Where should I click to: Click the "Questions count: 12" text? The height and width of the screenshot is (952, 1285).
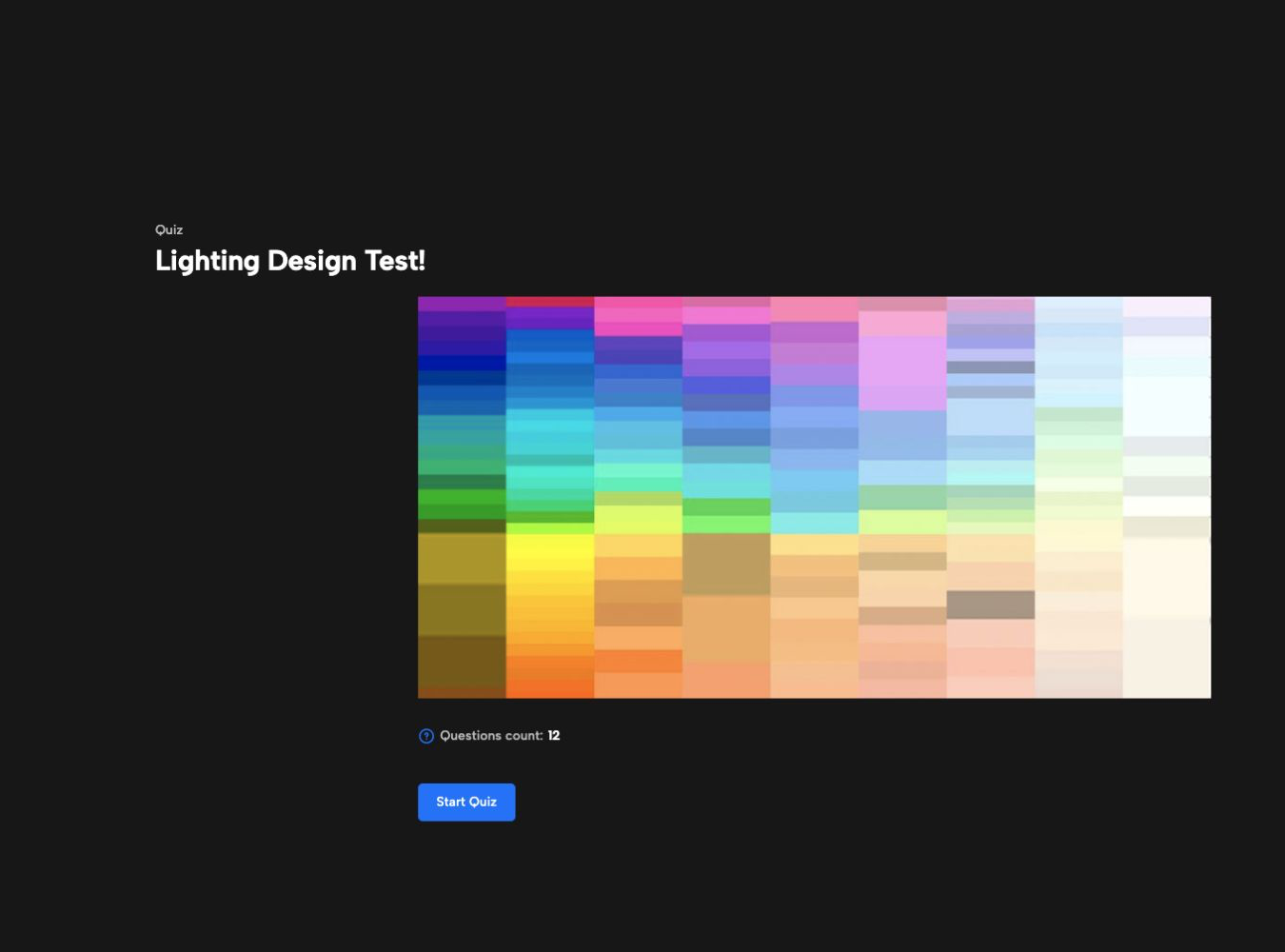pyautogui.click(x=500, y=736)
